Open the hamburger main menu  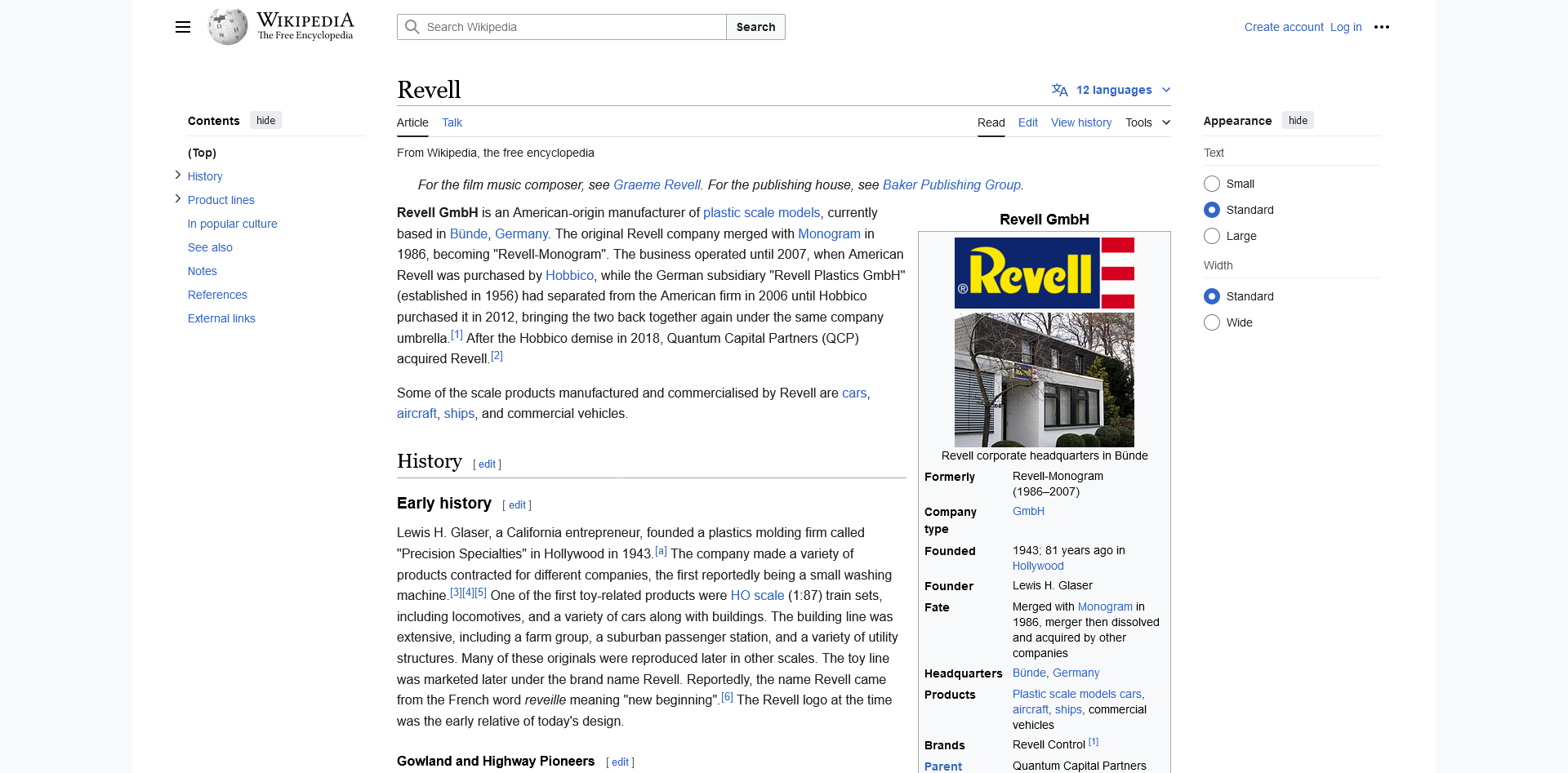pyautogui.click(x=183, y=27)
